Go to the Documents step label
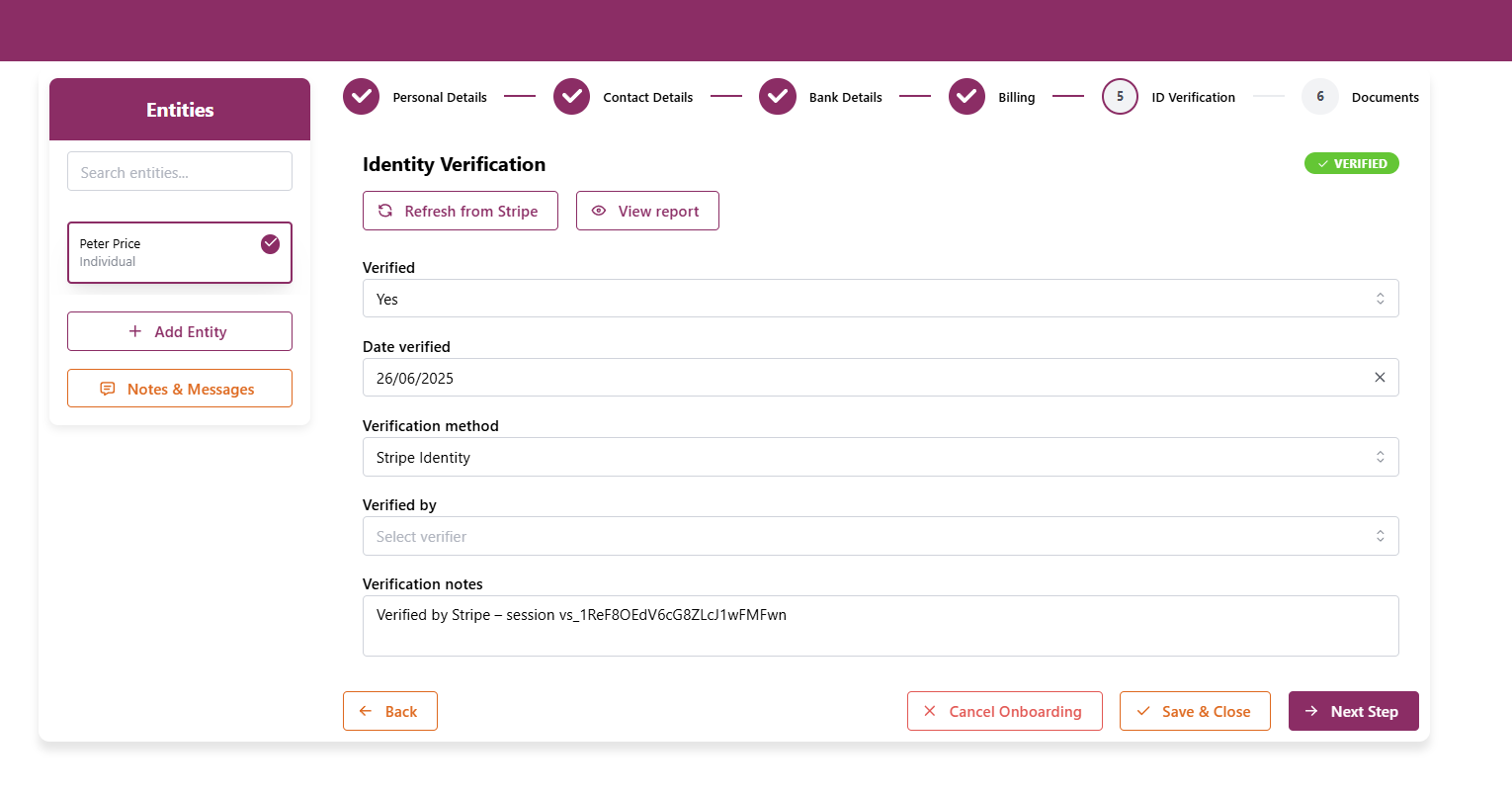Image resolution: width=1512 pixels, height=796 pixels. pyautogui.click(x=1385, y=98)
